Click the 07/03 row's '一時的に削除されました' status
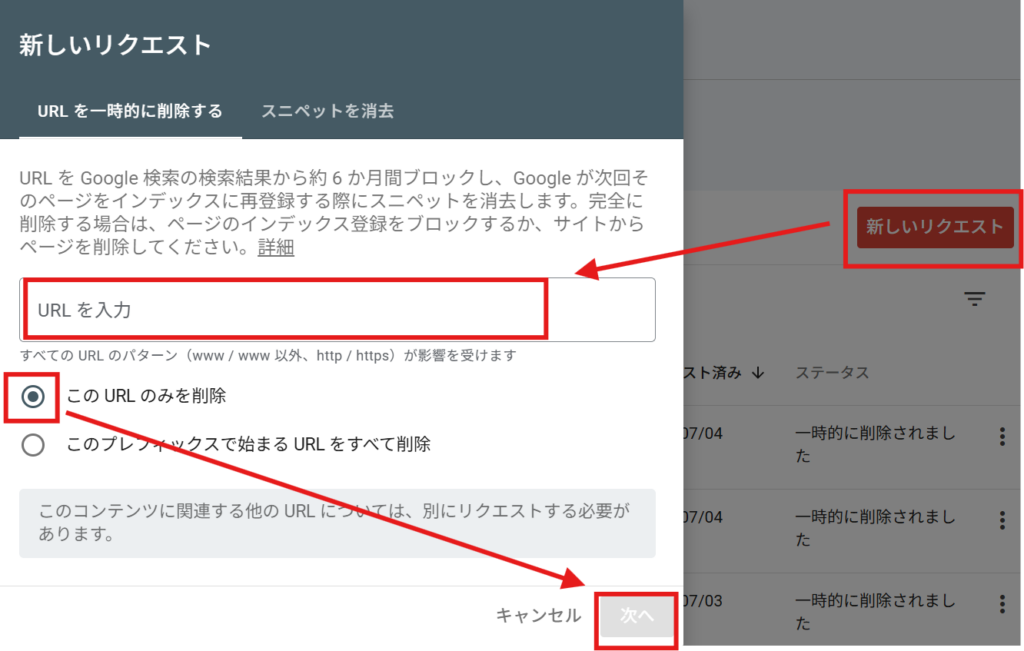This screenshot has height=651, width=1024. tap(875, 612)
